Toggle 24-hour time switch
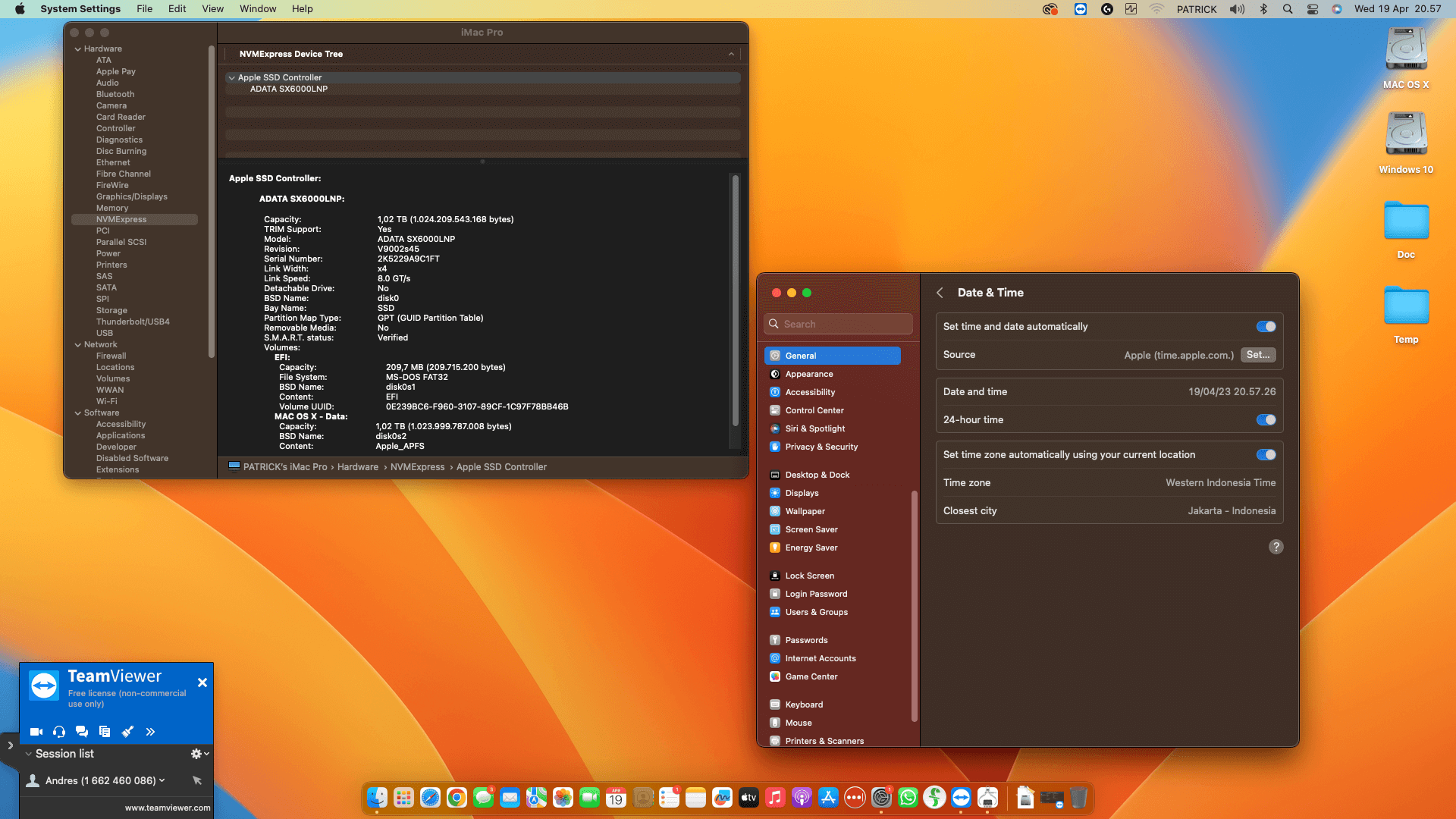1456x819 pixels. click(x=1266, y=420)
